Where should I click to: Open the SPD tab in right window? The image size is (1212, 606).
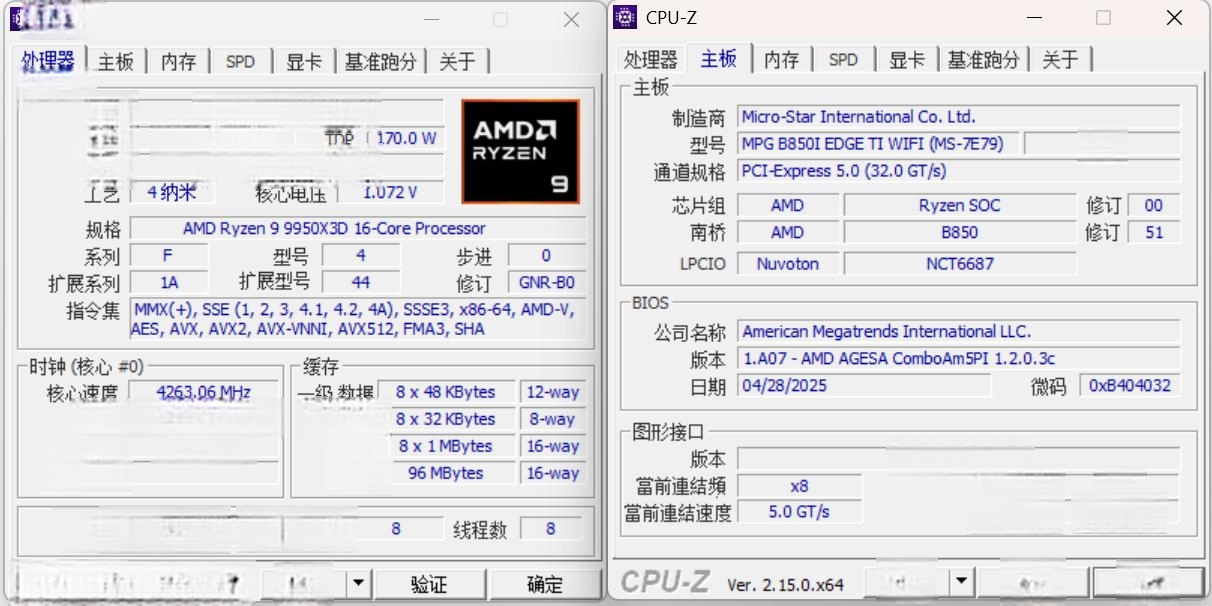pyautogui.click(x=844, y=60)
